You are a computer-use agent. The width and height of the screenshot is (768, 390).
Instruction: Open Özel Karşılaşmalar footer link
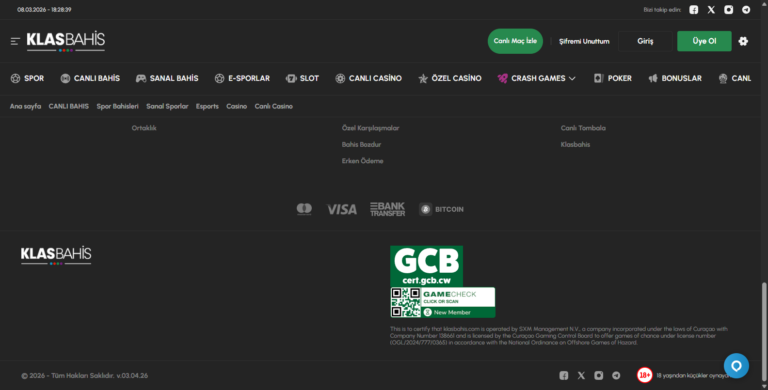[370, 128]
